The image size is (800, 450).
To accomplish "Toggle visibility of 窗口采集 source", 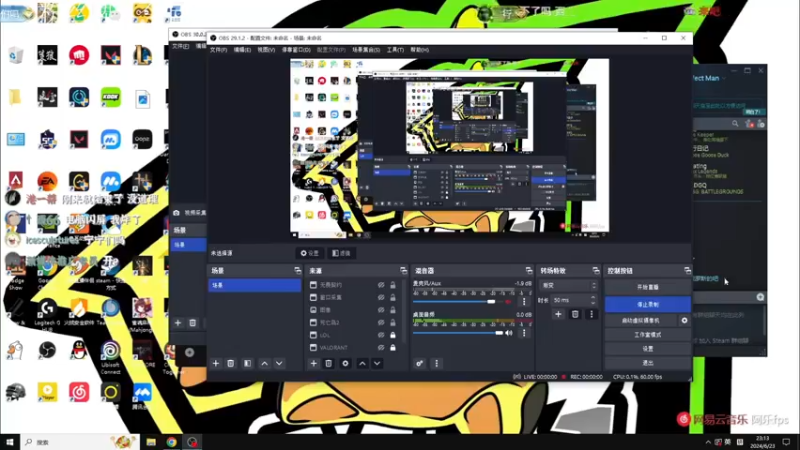I will pos(381,297).
